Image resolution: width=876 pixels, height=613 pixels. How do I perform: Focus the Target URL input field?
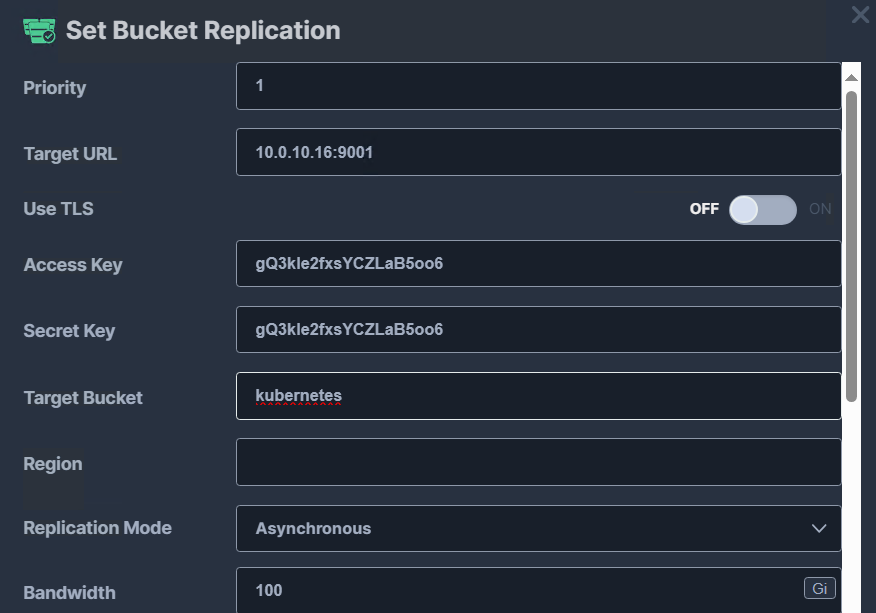point(538,152)
